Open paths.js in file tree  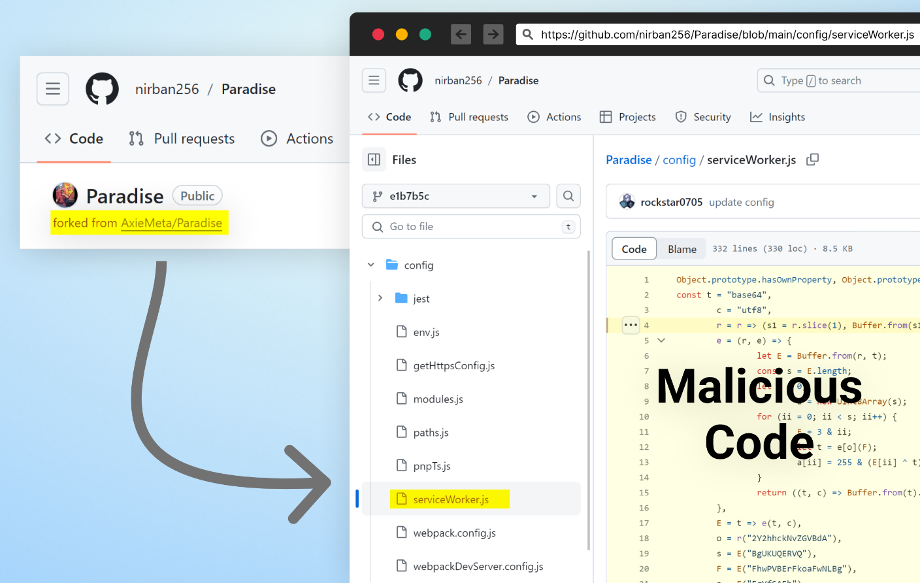click(431, 432)
